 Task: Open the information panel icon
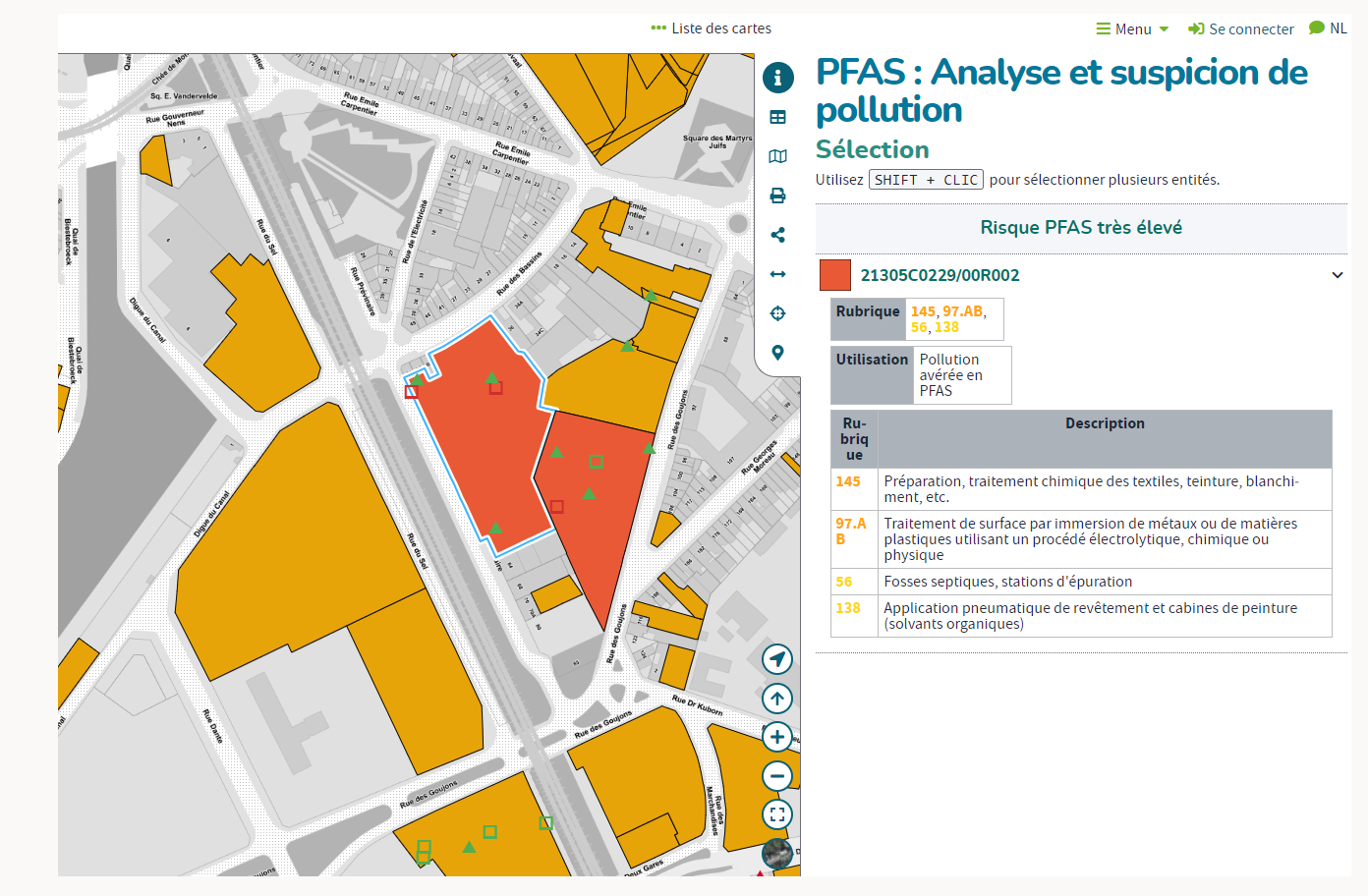tap(778, 78)
